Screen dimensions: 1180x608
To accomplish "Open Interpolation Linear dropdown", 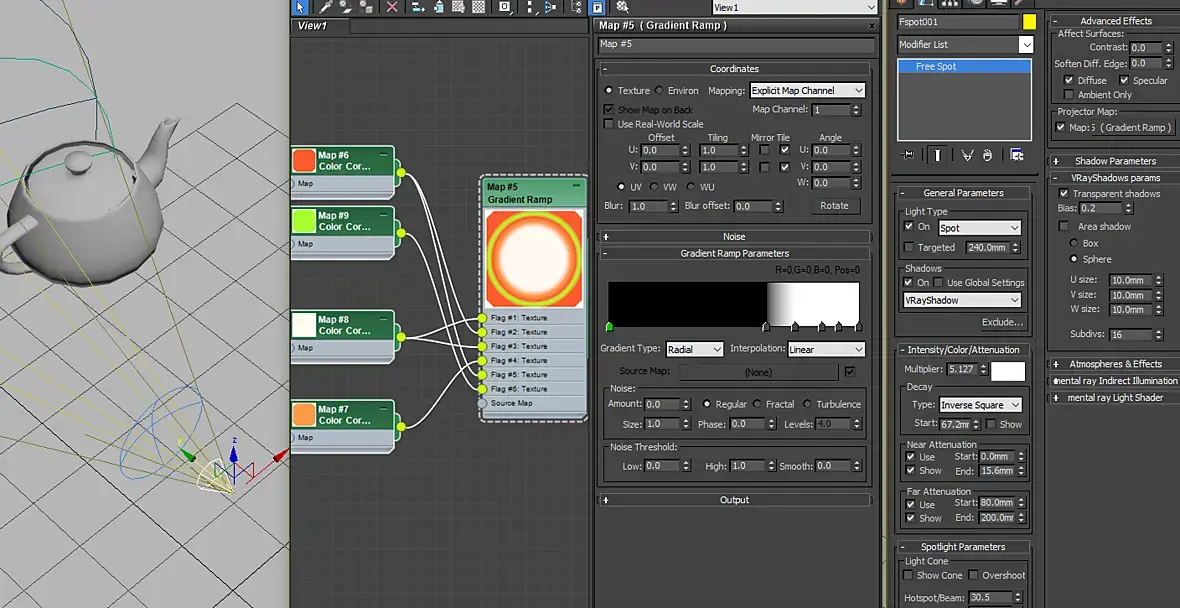I will [x=826, y=349].
